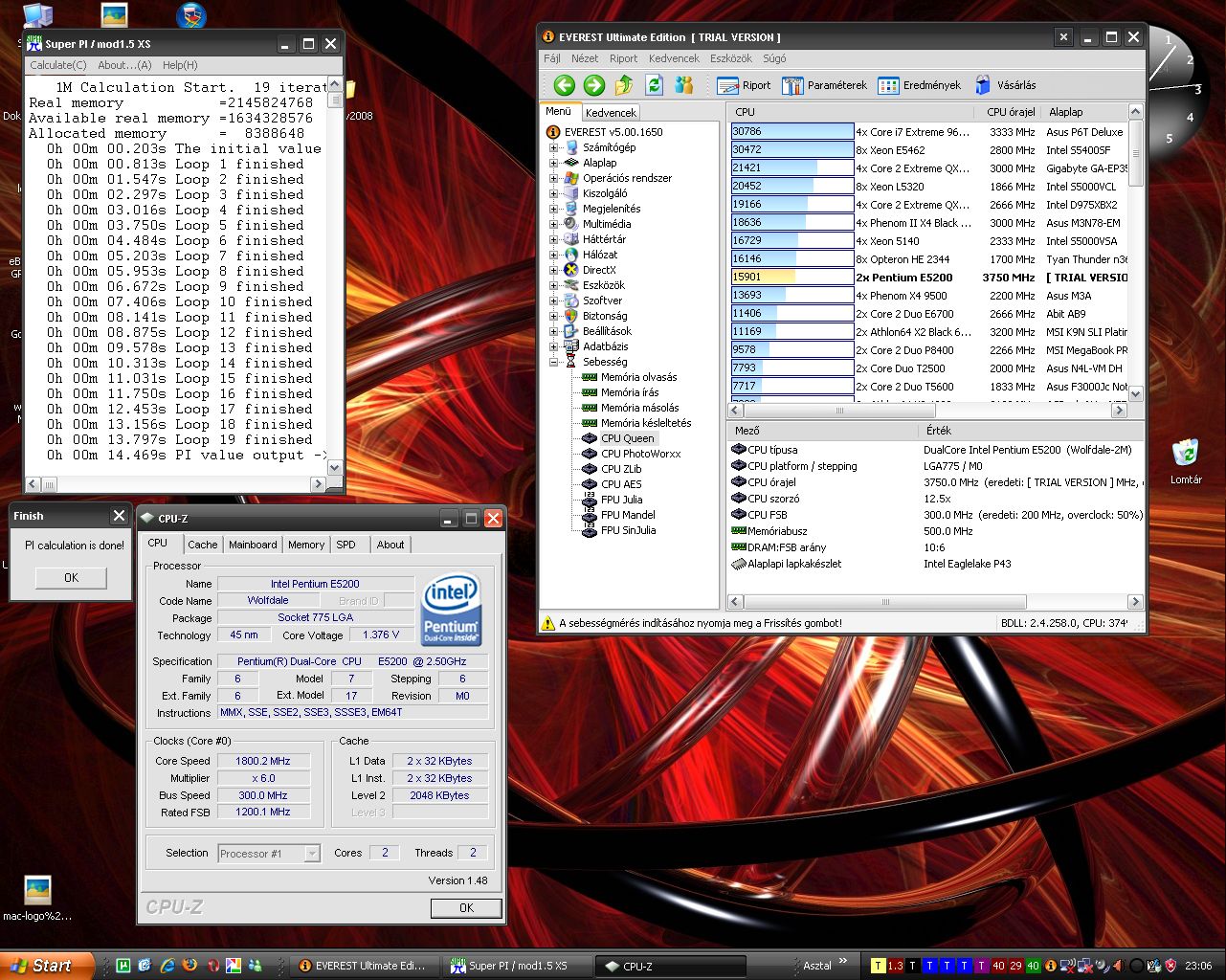Select Memória olvasás in the tree
The height and width of the screenshot is (980, 1226).
tap(629, 377)
